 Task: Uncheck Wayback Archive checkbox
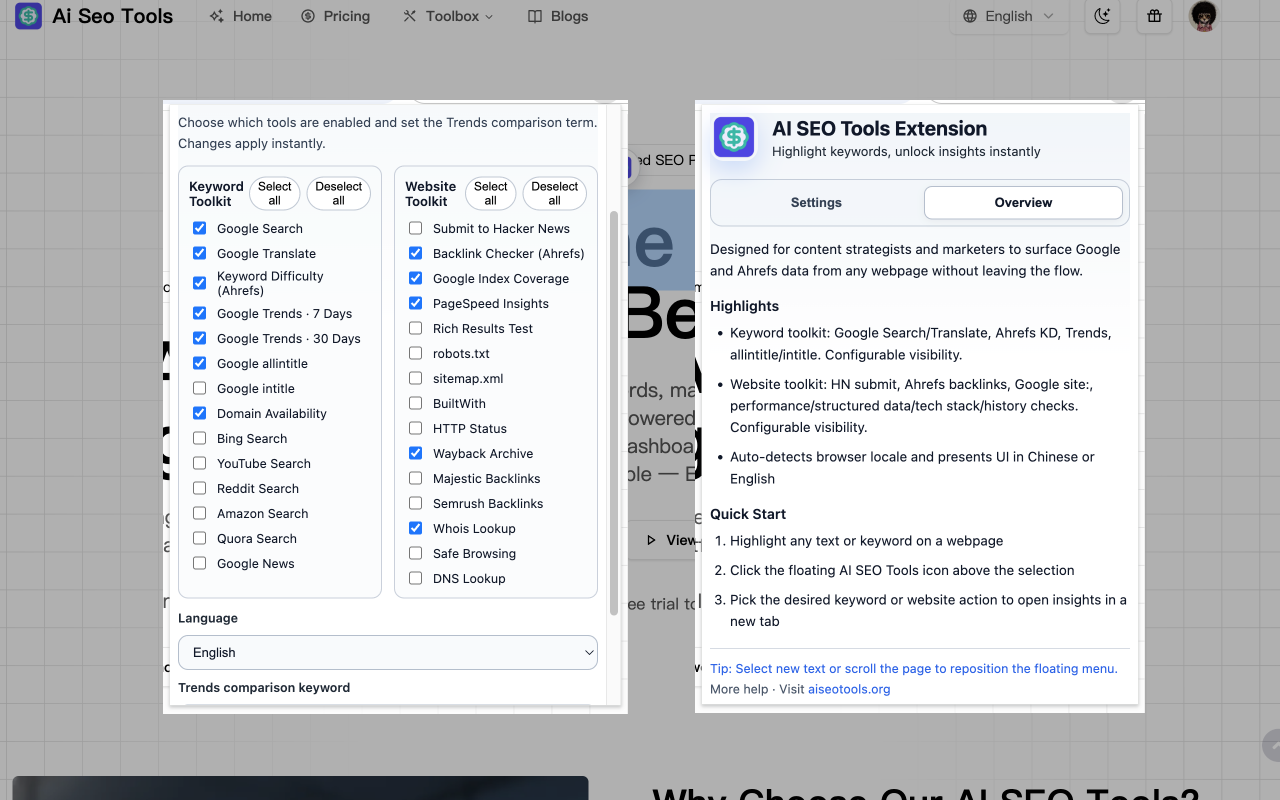[x=416, y=453]
